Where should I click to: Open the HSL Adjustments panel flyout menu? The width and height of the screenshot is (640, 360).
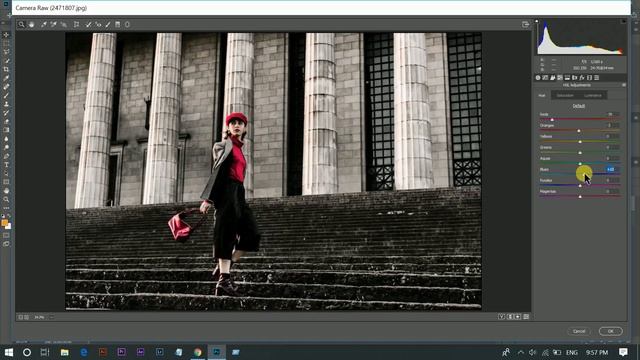(x=624, y=85)
